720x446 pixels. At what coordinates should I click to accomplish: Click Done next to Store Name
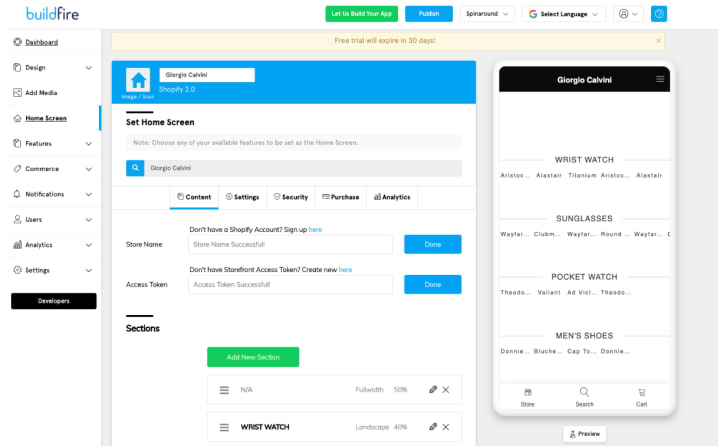[433, 244]
